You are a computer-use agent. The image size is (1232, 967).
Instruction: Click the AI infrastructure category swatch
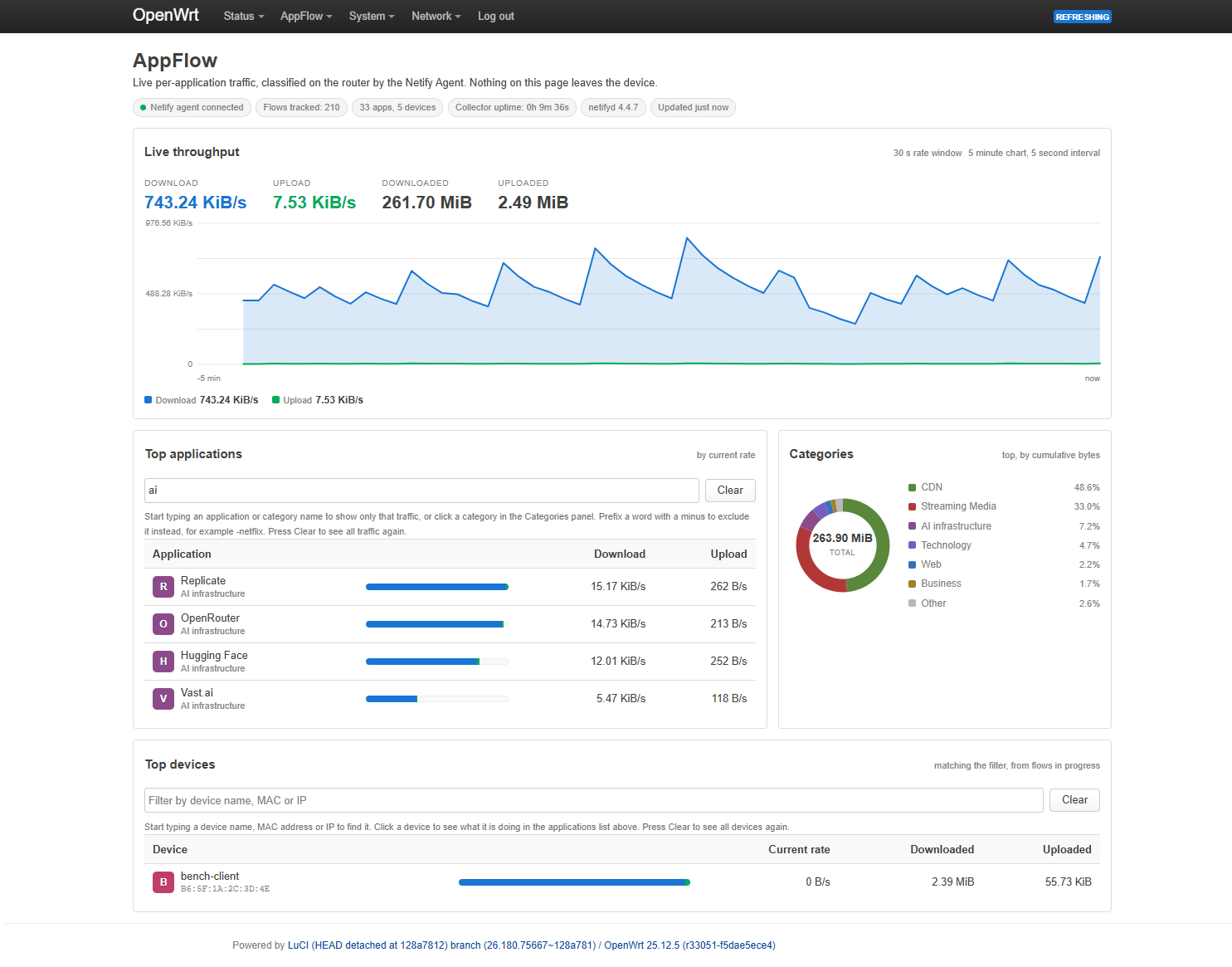click(913, 526)
